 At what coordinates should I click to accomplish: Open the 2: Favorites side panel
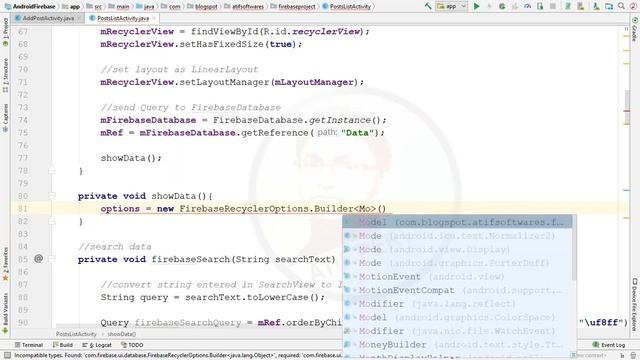pyautogui.click(x=5, y=264)
